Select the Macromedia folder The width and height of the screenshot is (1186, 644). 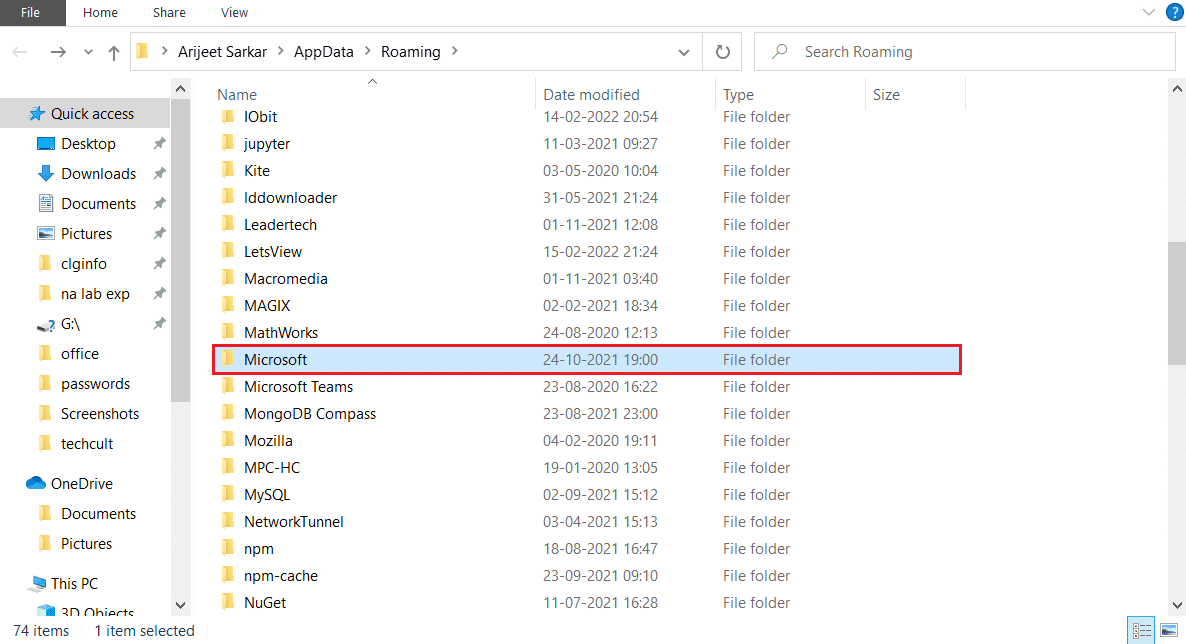tap(285, 278)
